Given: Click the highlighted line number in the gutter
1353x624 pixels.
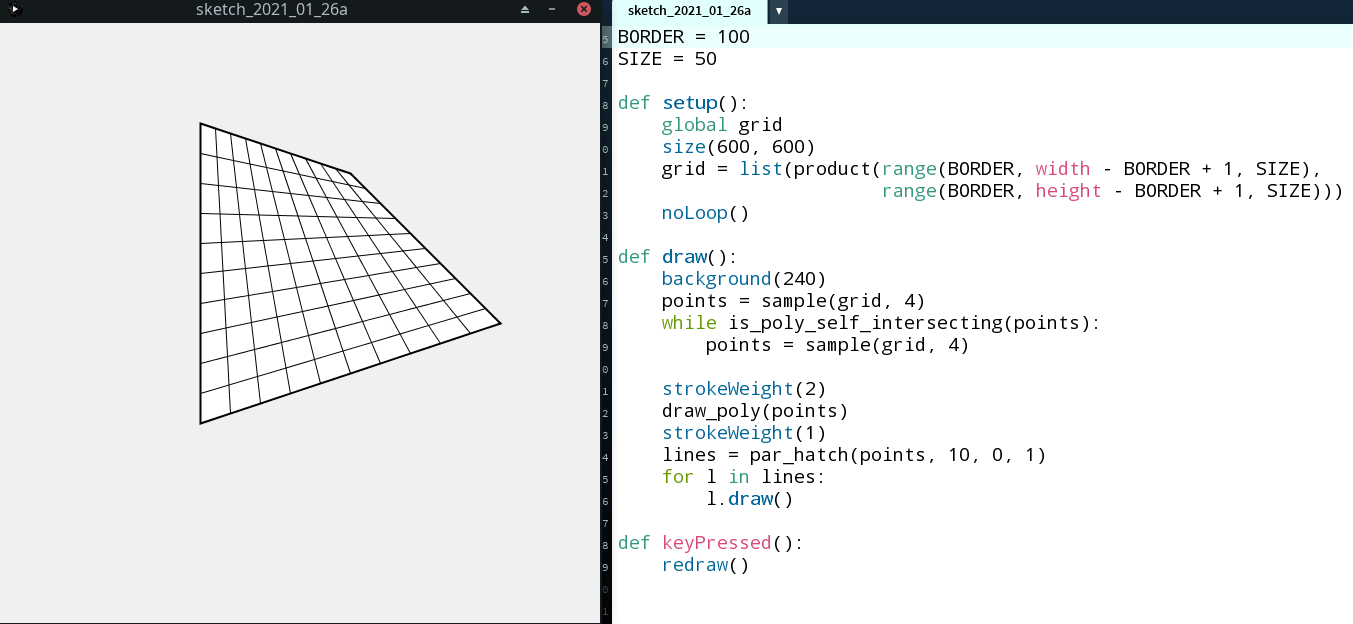Looking at the screenshot, I should [x=606, y=37].
